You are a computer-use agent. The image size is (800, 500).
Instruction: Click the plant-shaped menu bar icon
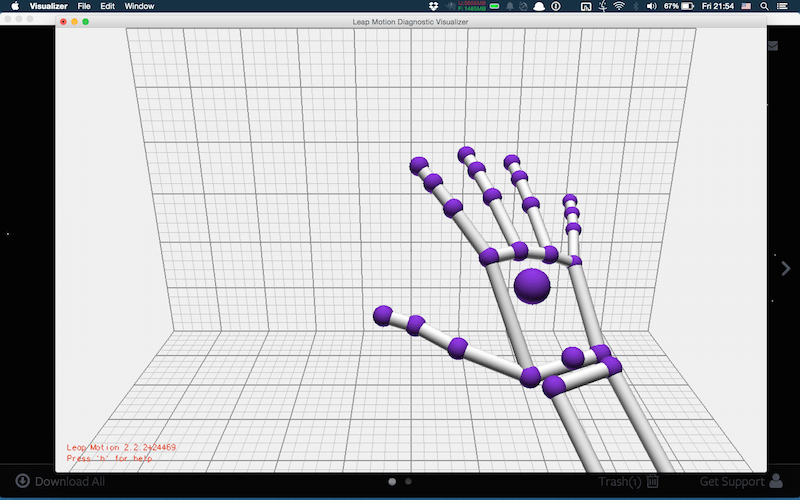coord(603,6)
